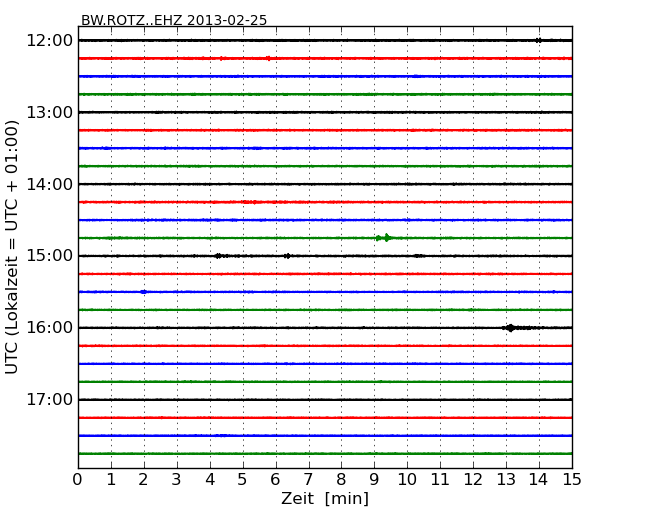Click the Zeit [min] axis label
This screenshot has height=520, width=650.
[x=325, y=498]
